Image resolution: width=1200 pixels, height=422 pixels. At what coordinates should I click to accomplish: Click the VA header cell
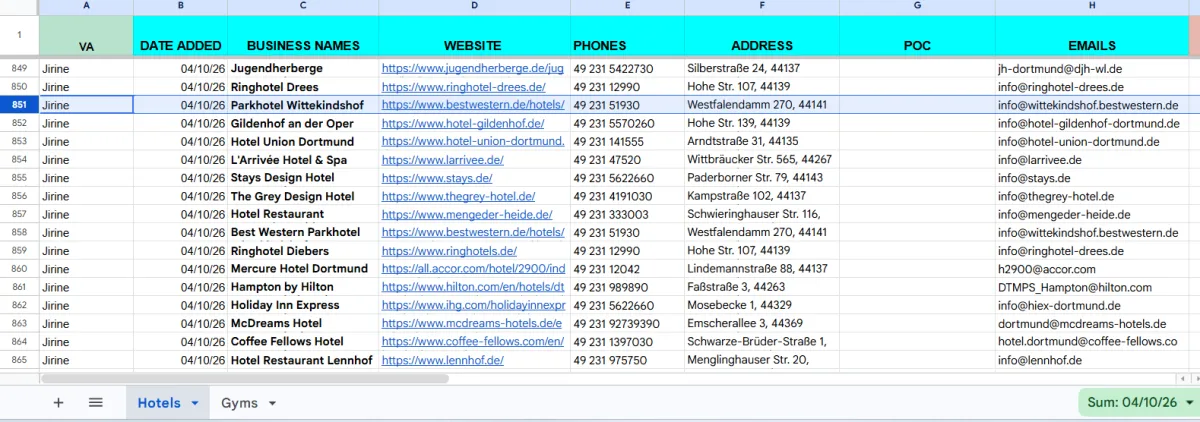pos(86,36)
